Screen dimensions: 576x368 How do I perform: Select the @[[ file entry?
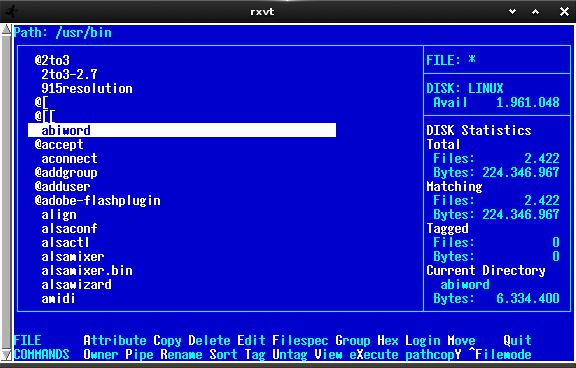(x=45, y=116)
